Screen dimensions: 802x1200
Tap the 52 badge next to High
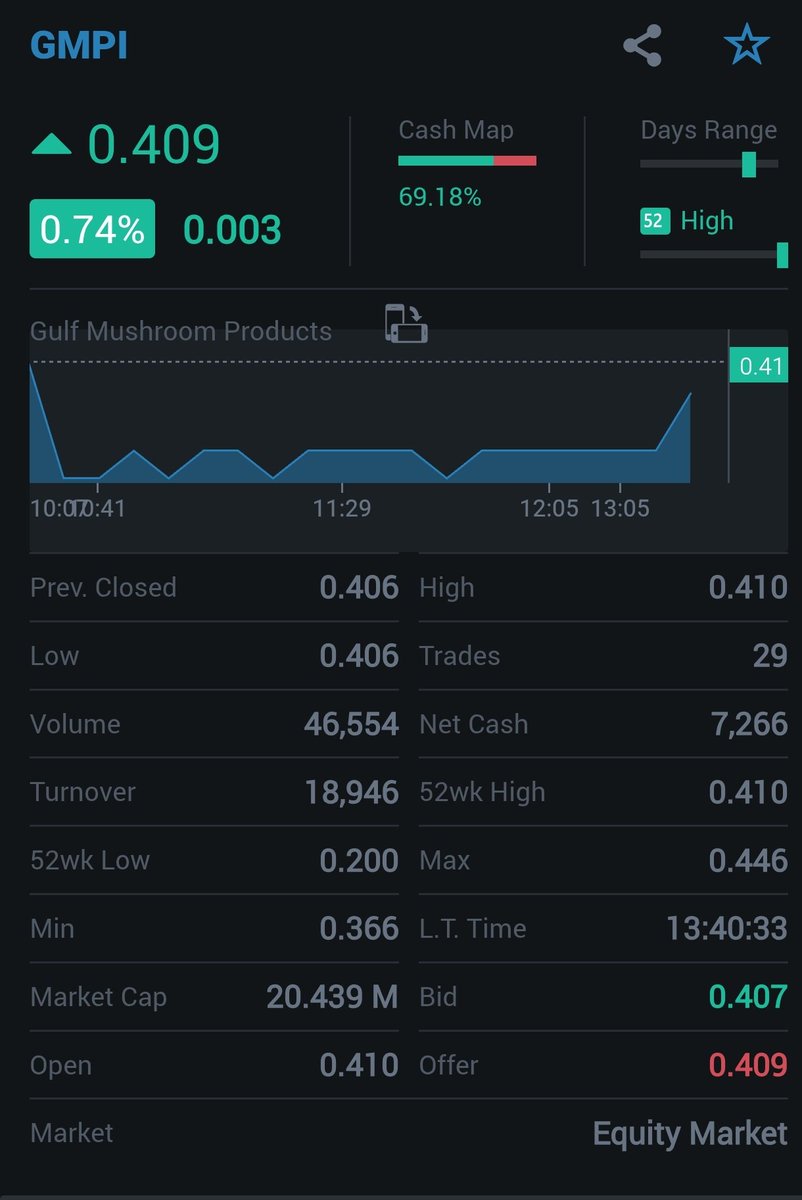[x=653, y=221]
